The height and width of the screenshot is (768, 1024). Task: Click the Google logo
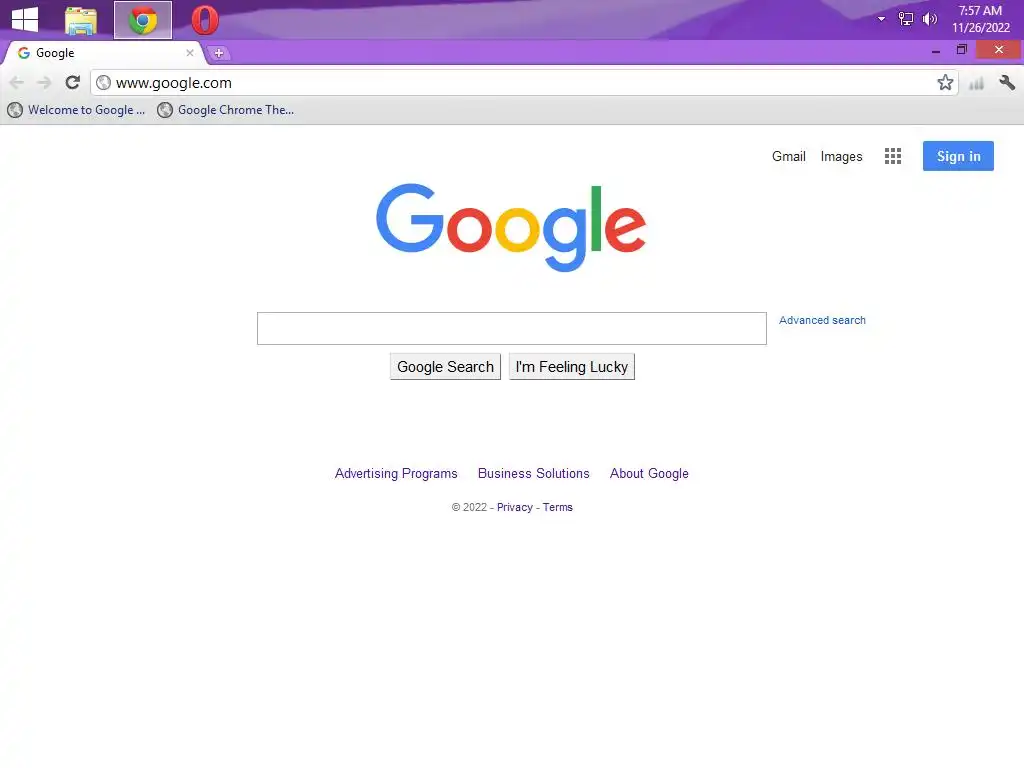pos(511,227)
